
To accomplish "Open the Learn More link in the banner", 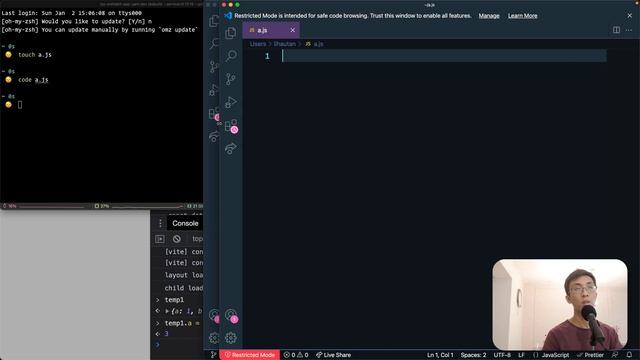I will click(x=522, y=16).
